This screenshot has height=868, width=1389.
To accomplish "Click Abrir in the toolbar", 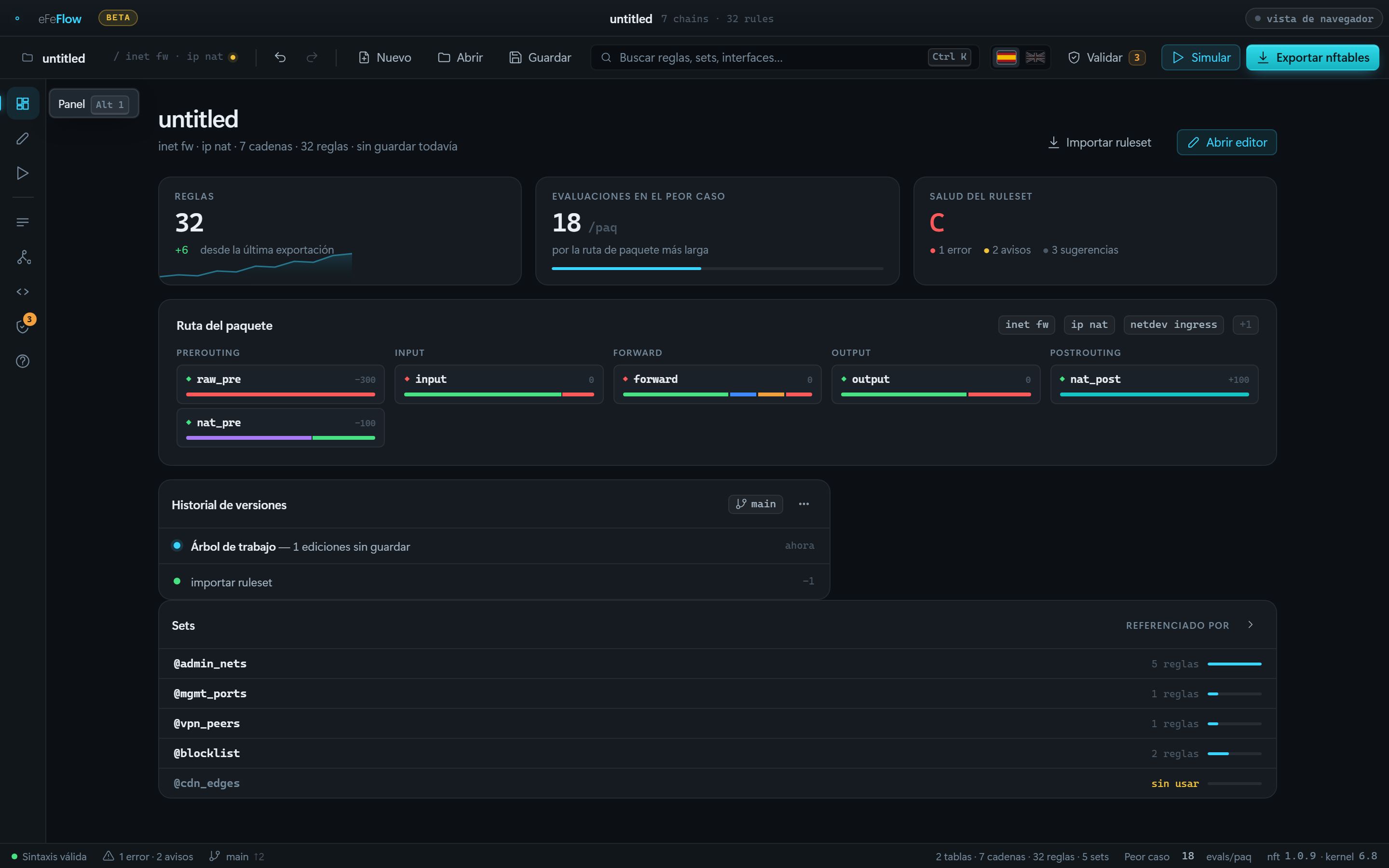I will [x=460, y=57].
